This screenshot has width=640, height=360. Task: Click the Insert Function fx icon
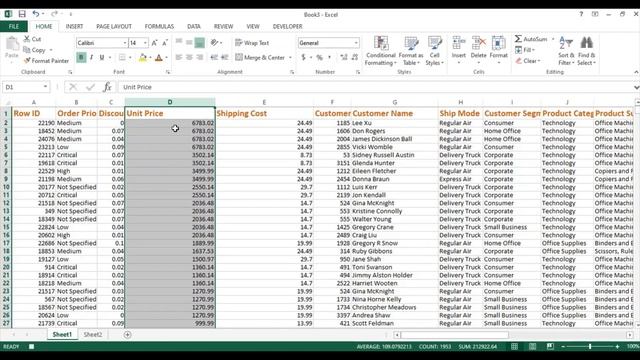107,87
